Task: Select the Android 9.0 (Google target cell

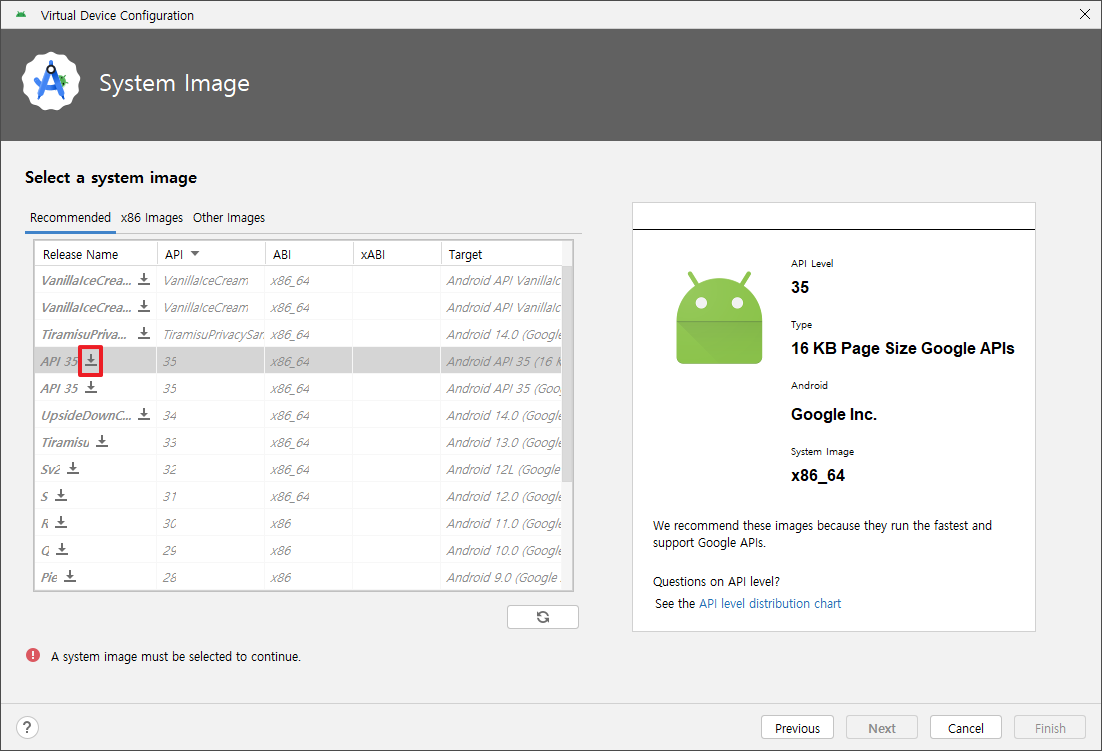Action: (502, 577)
